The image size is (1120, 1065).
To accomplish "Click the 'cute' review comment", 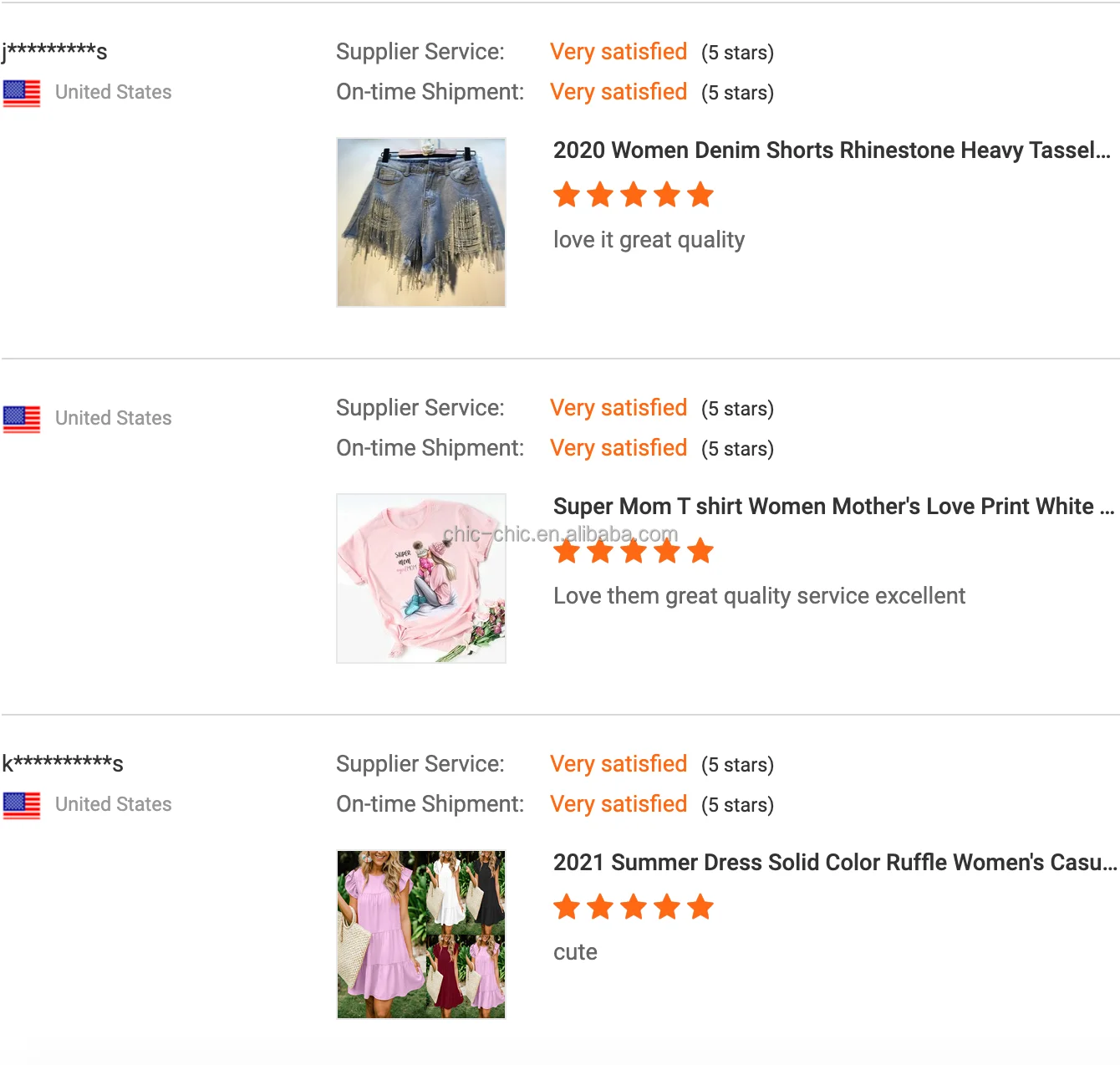I will (x=575, y=953).
